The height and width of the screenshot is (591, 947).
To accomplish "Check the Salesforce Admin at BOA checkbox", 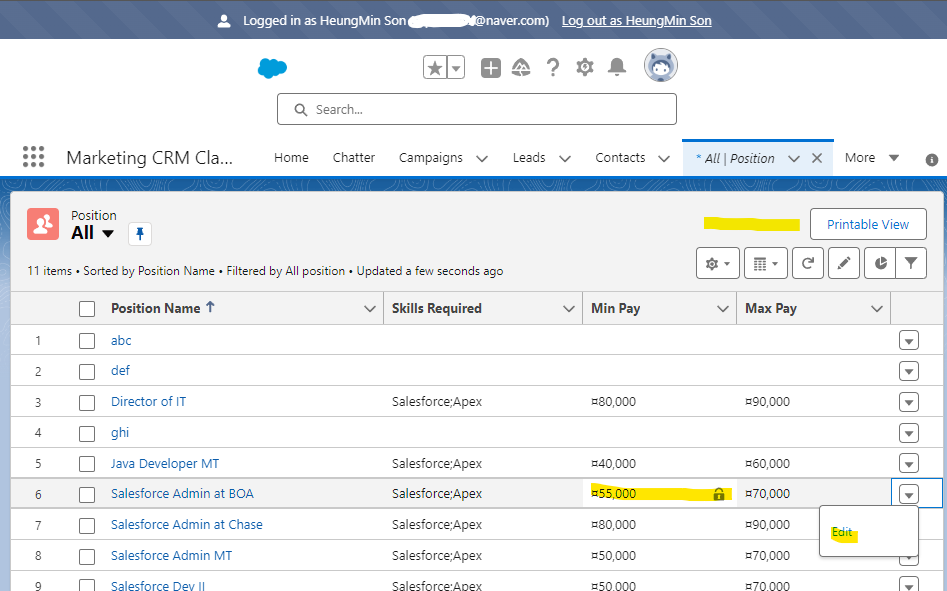I will point(87,495).
